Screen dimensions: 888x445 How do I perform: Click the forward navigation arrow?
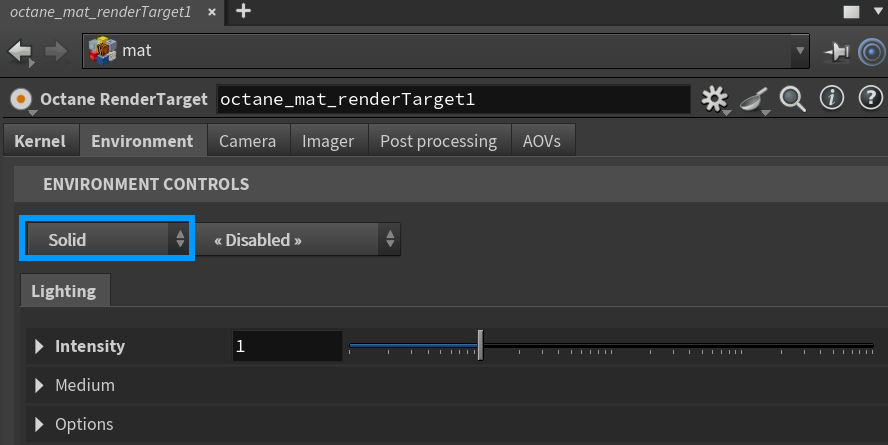pyautogui.click(x=56, y=50)
